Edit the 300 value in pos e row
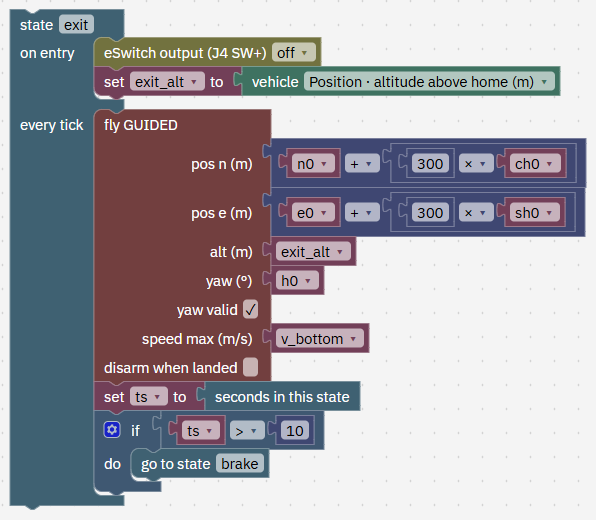 point(430,213)
